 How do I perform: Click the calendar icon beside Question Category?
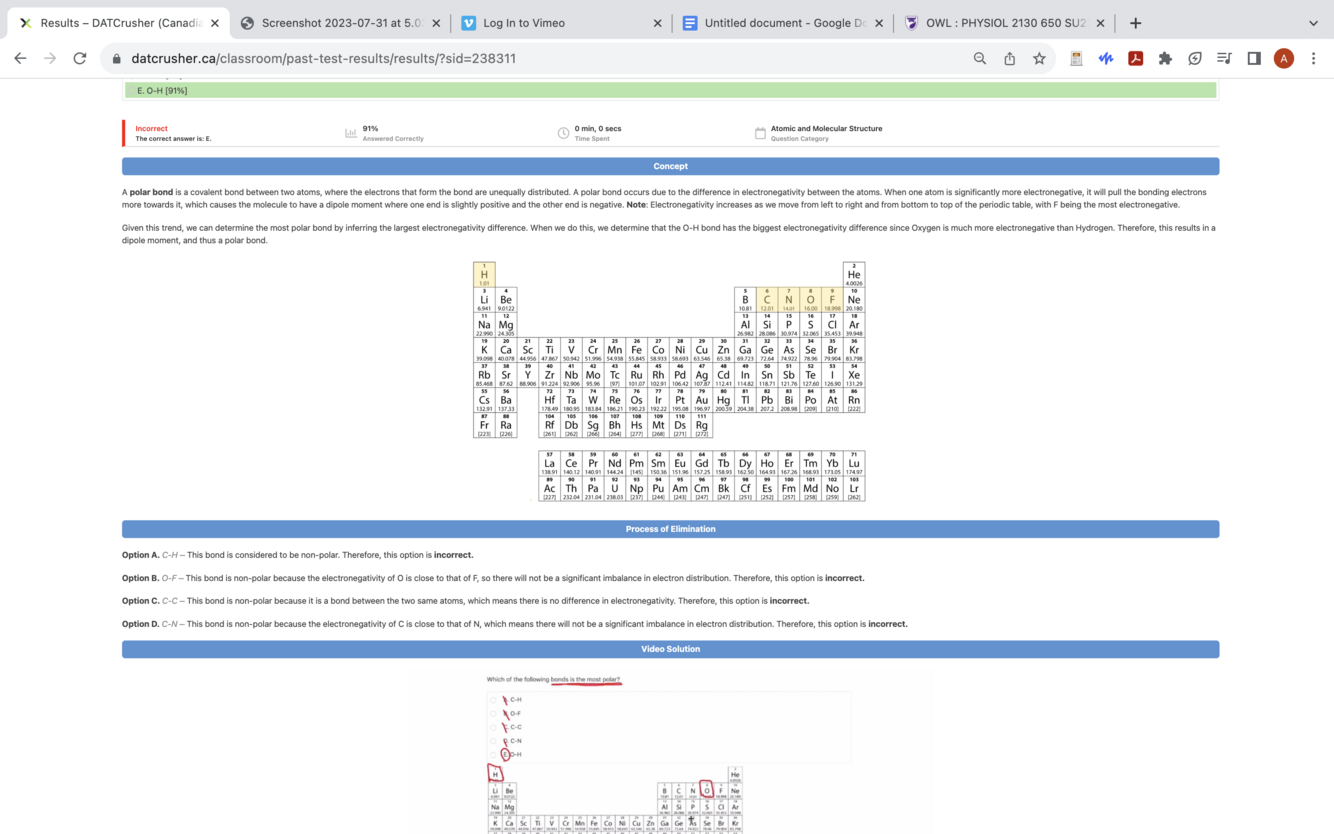(x=760, y=133)
